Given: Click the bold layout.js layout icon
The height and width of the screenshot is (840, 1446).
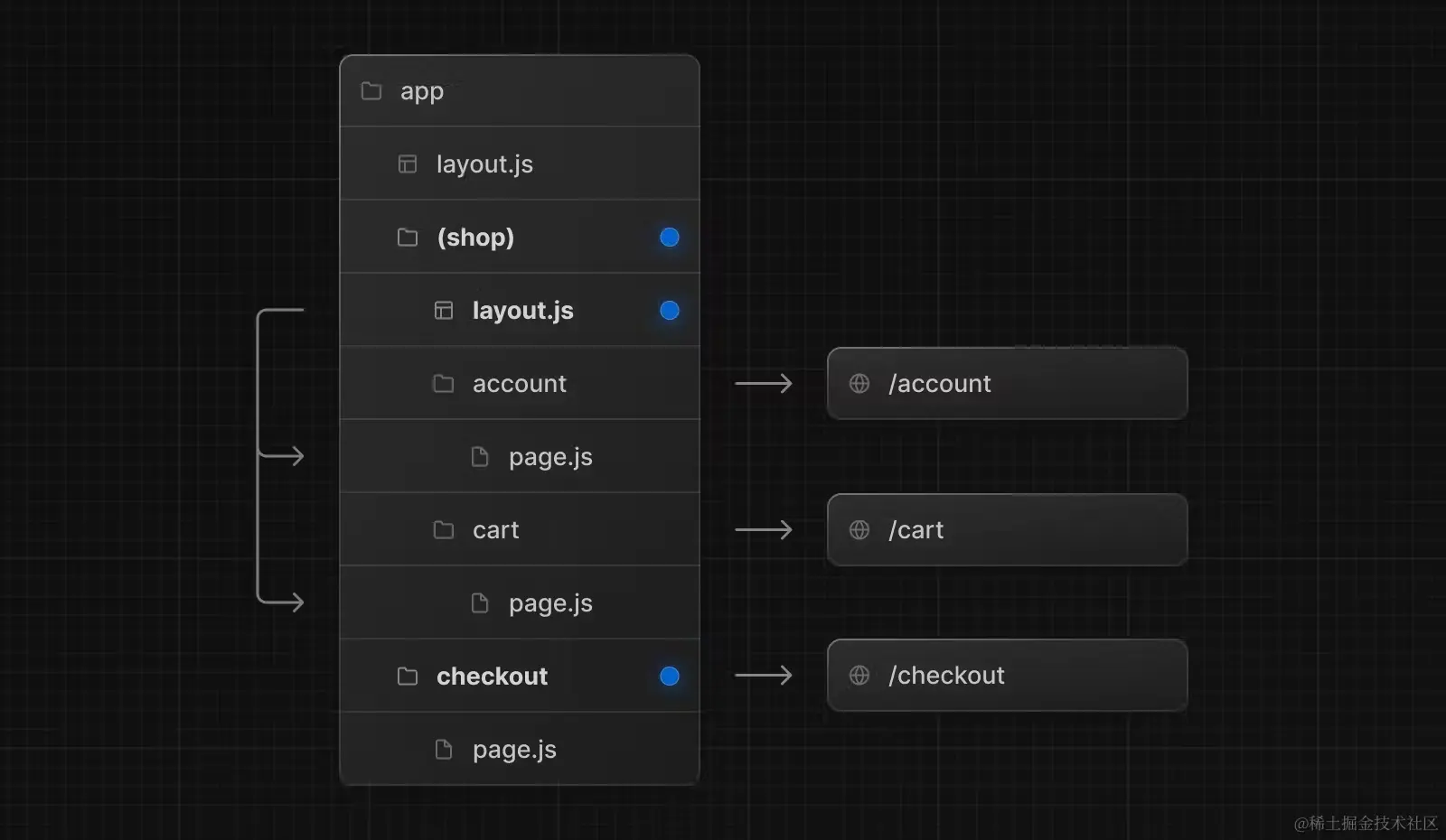Looking at the screenshot, I should [x=444, y=310].
